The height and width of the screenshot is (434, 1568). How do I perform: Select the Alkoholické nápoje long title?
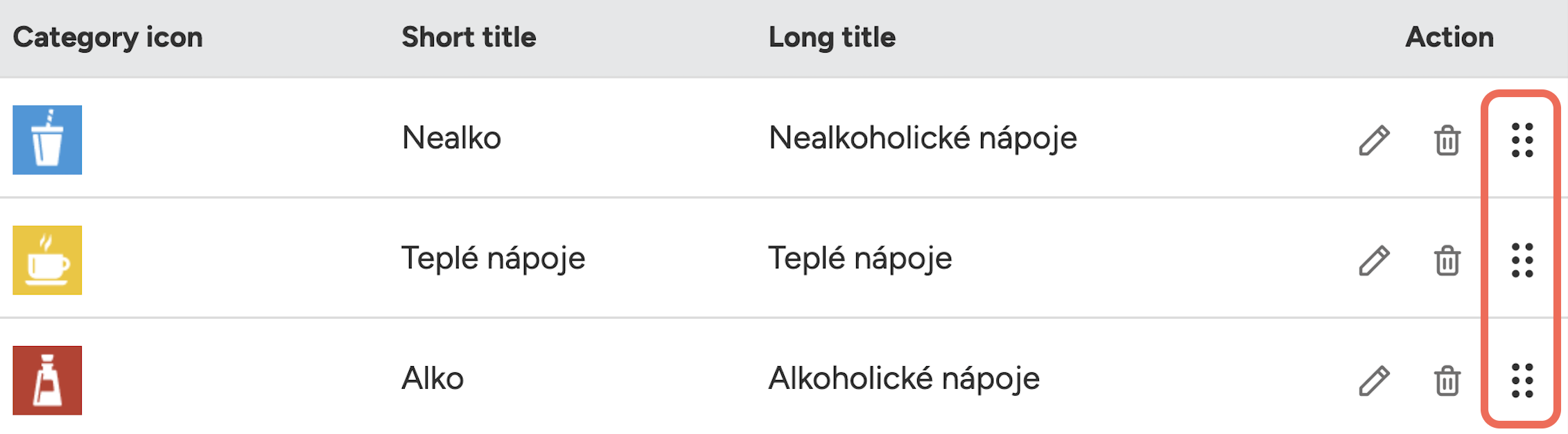(x=904, y=379)
